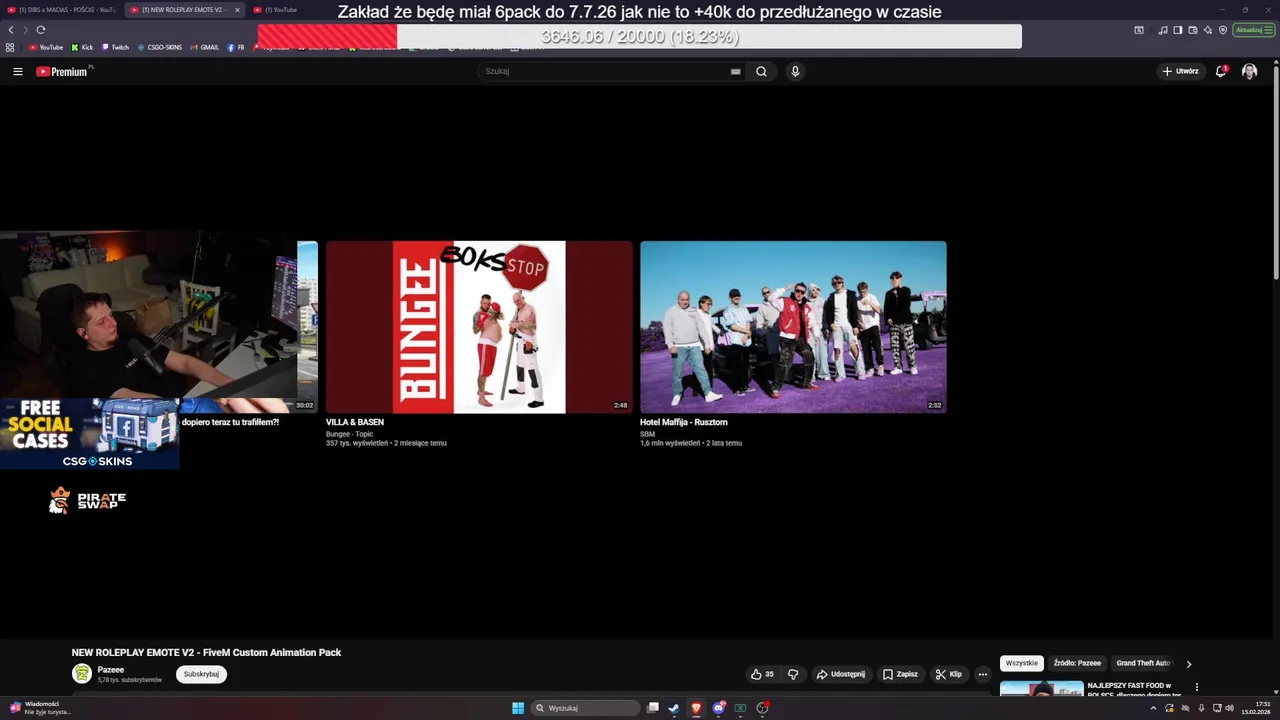Play Hotel Maffija - Rusztom thumbnail
The width and height of the screenshot is (1280, 720).
(x=793, y=327)
